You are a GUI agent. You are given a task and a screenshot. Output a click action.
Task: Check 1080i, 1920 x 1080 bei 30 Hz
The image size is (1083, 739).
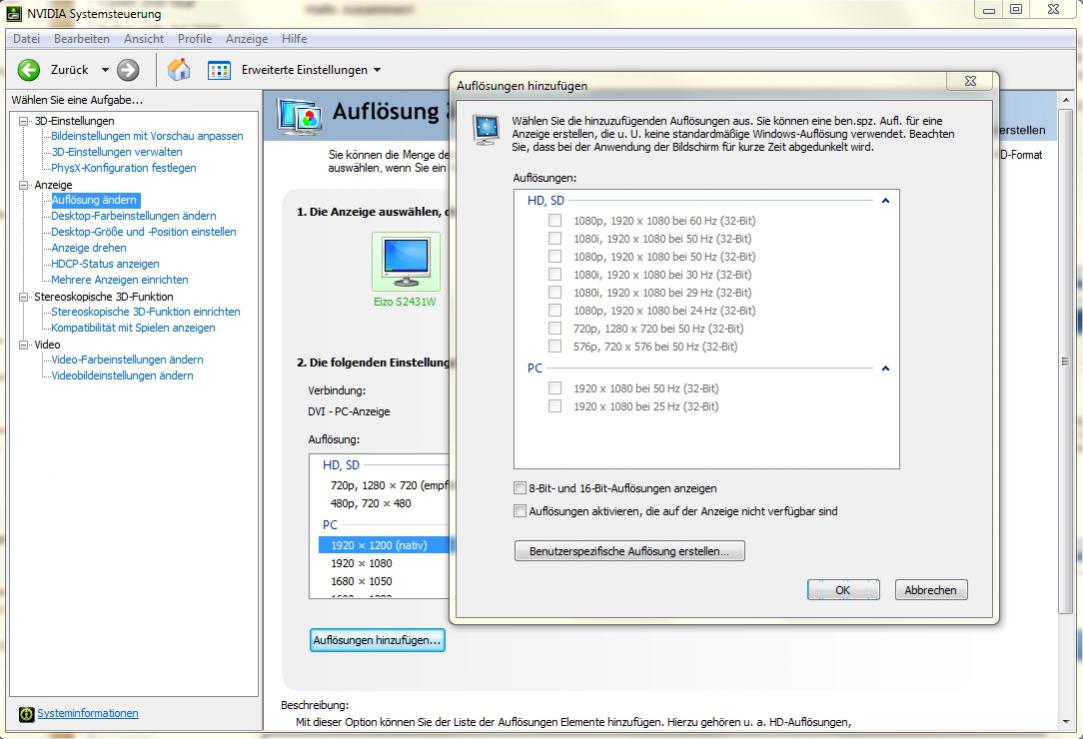[555, 274]
